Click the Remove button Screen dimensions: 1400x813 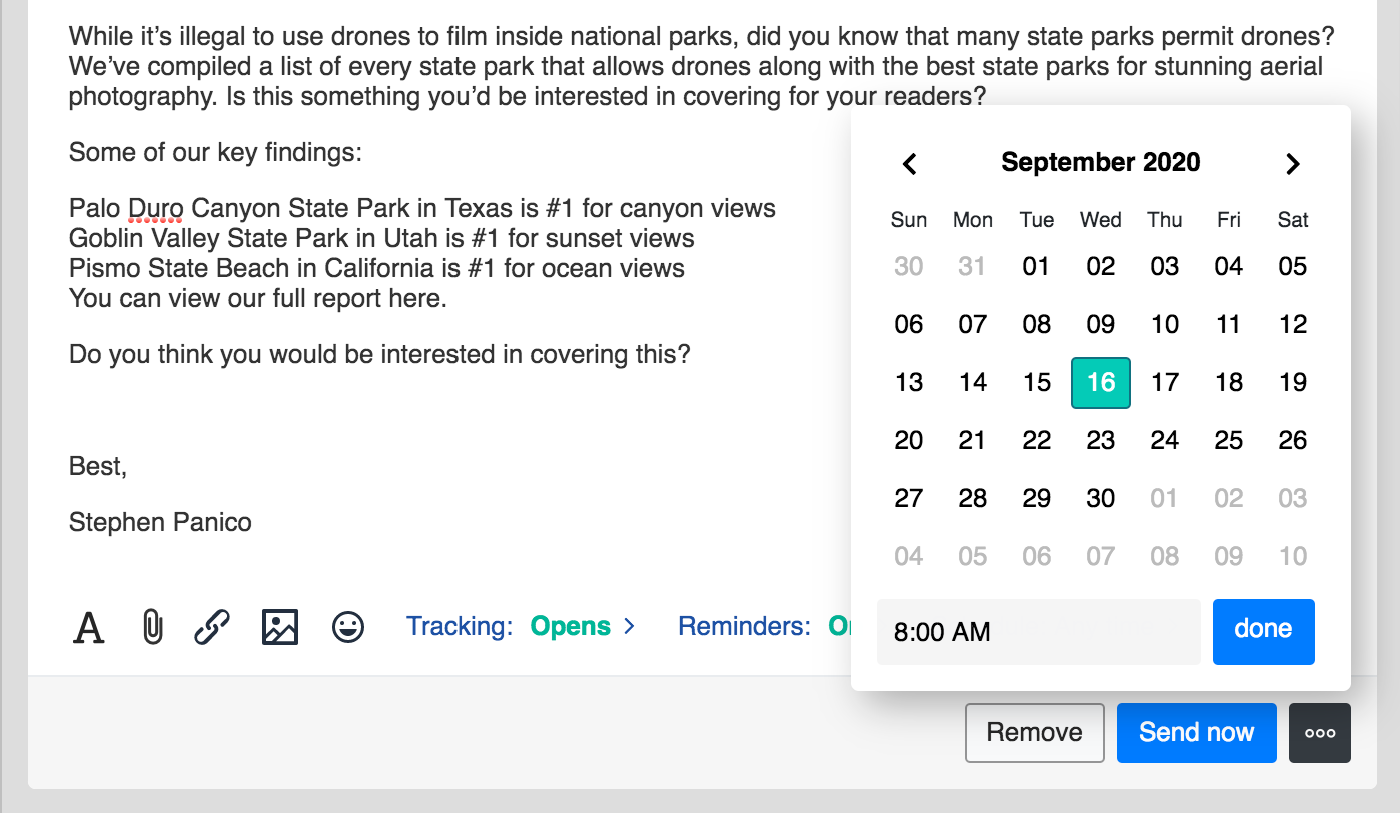click(x=1034, y=733)
